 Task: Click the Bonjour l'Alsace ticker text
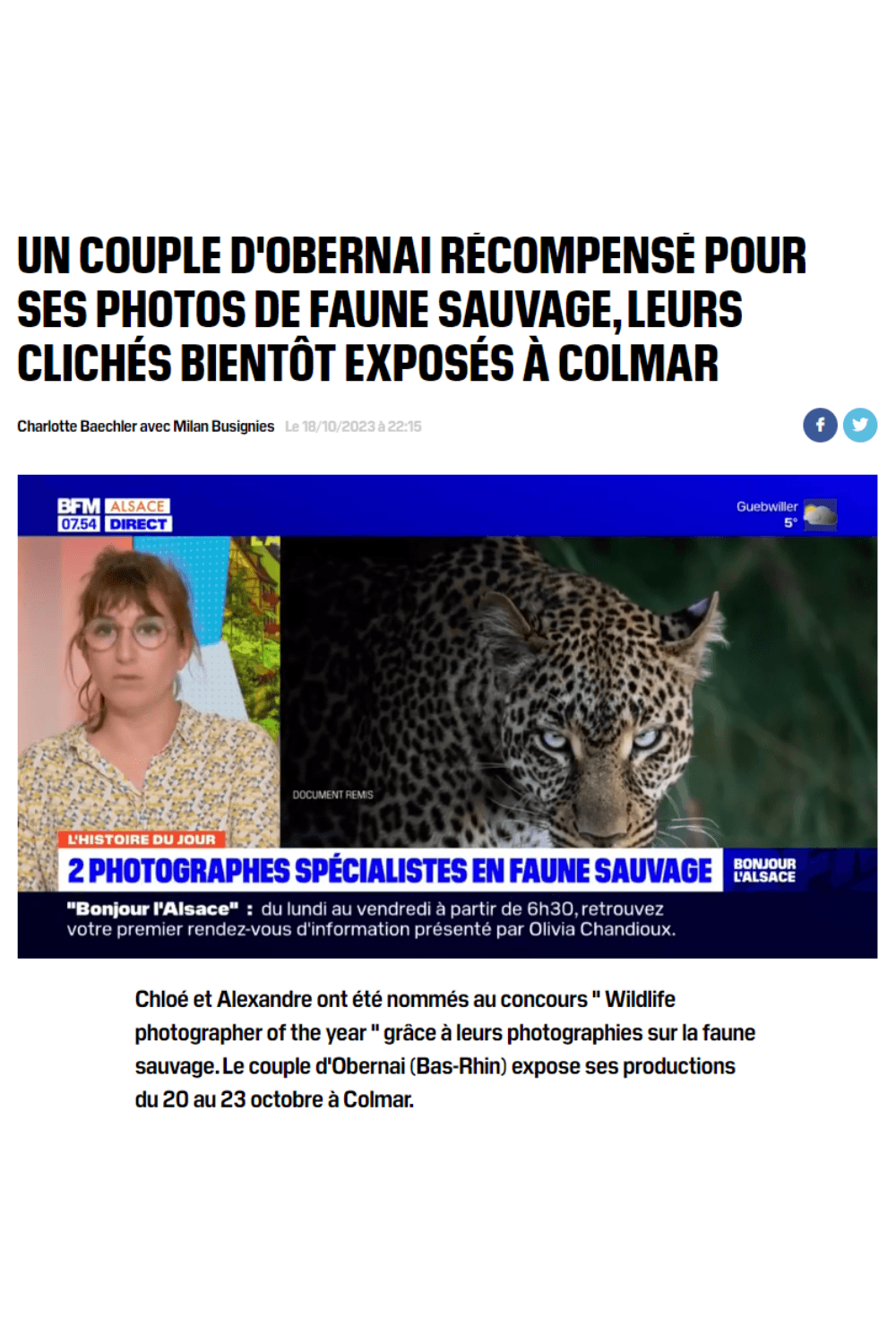tap(371, 919)
